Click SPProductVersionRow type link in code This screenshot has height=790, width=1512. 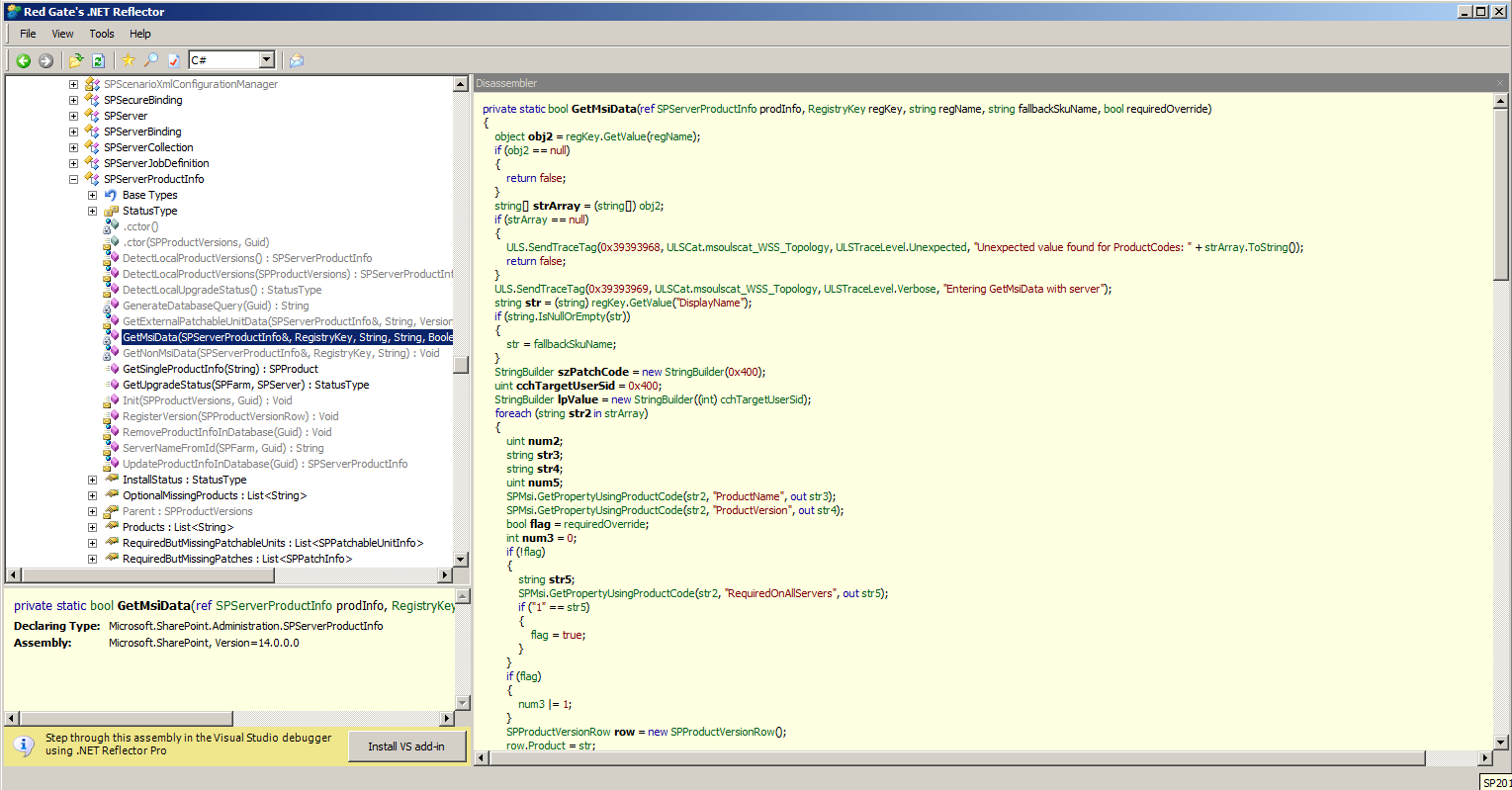click(558, 732)
